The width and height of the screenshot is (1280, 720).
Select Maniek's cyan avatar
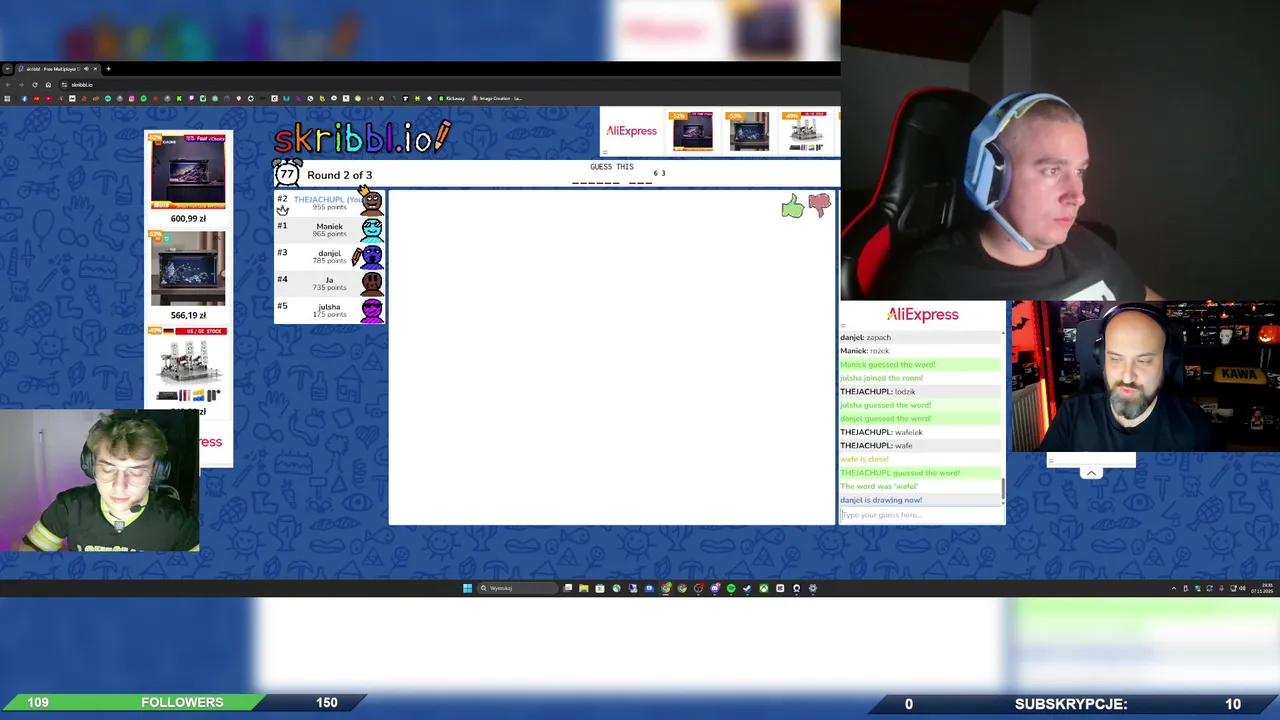(x=371, y=229)
